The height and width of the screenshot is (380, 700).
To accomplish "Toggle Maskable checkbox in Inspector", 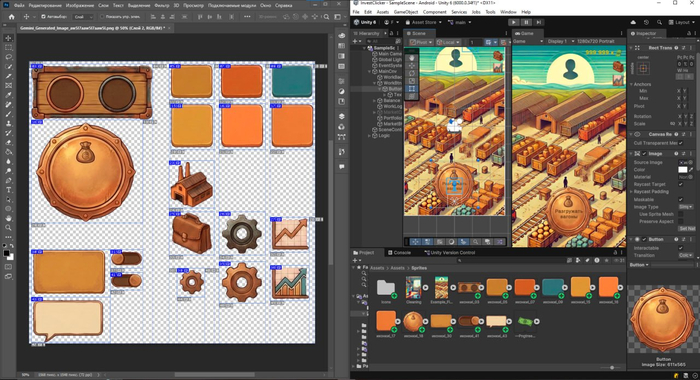I will (680, 200).
